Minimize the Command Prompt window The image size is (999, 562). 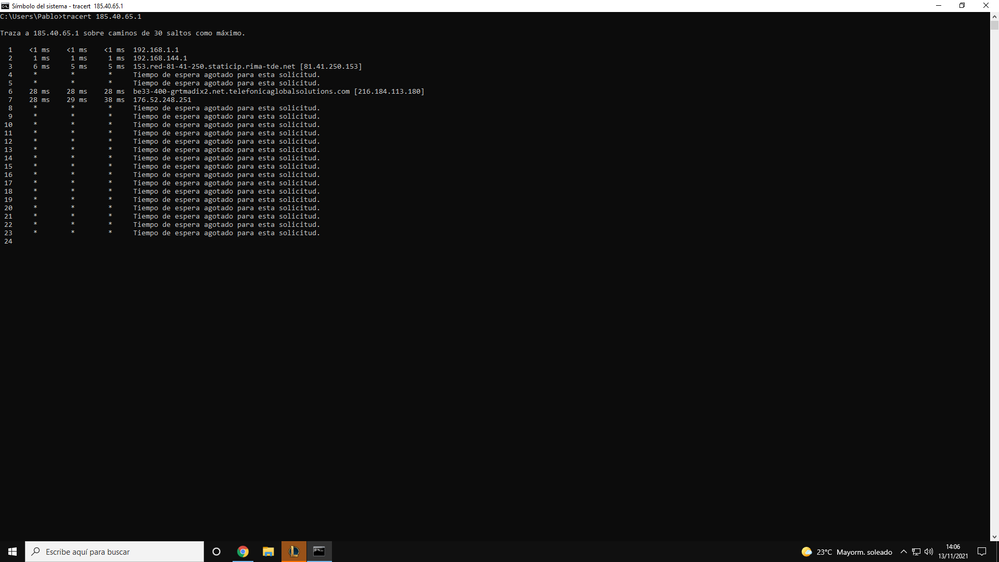(939, 6)
